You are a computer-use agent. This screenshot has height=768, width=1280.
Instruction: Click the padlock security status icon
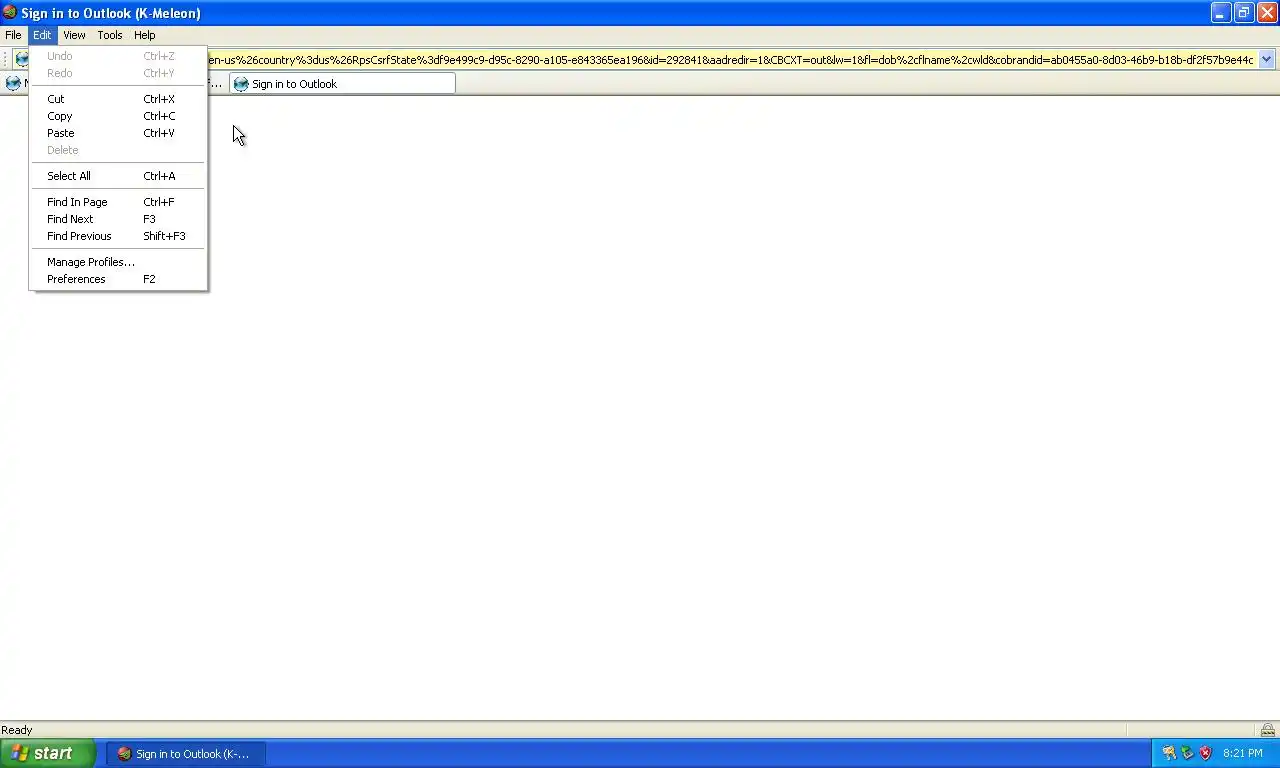tap(1268, 730)
